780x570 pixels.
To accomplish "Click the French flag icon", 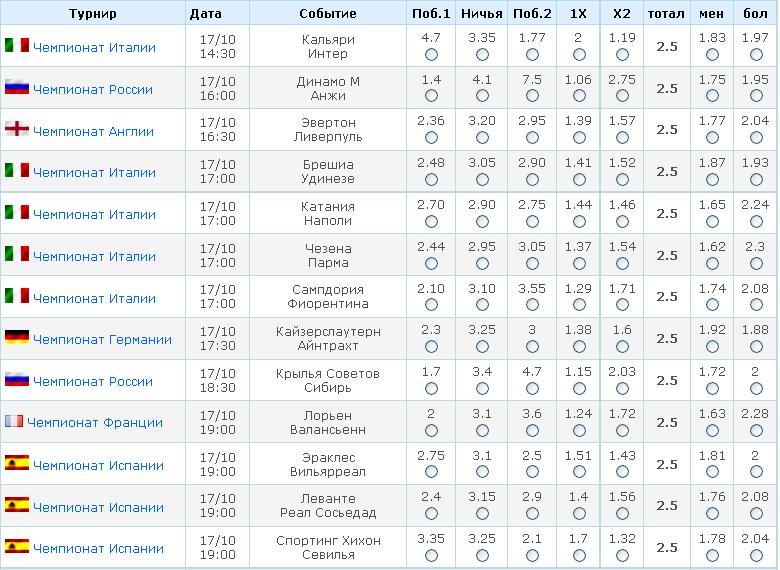I will 14,421.
